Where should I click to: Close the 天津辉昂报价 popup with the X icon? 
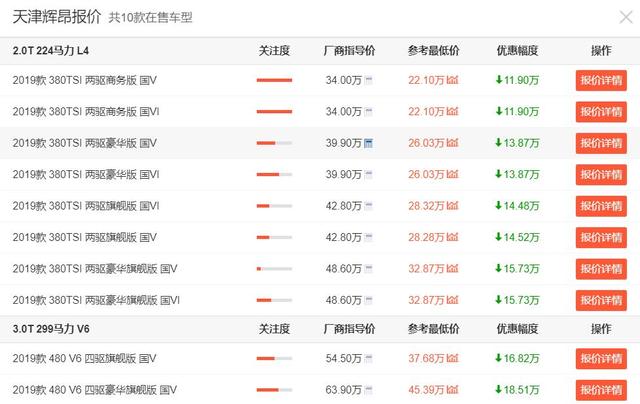626,18
